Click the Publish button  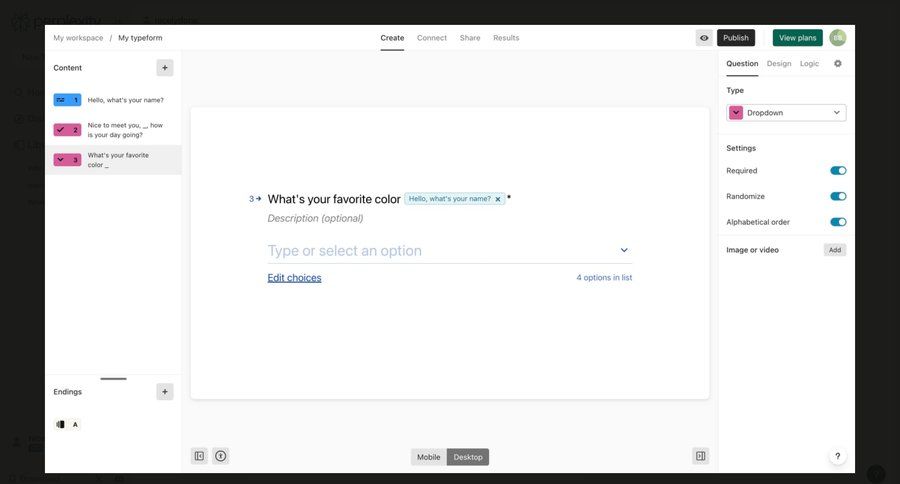(736, 38)
